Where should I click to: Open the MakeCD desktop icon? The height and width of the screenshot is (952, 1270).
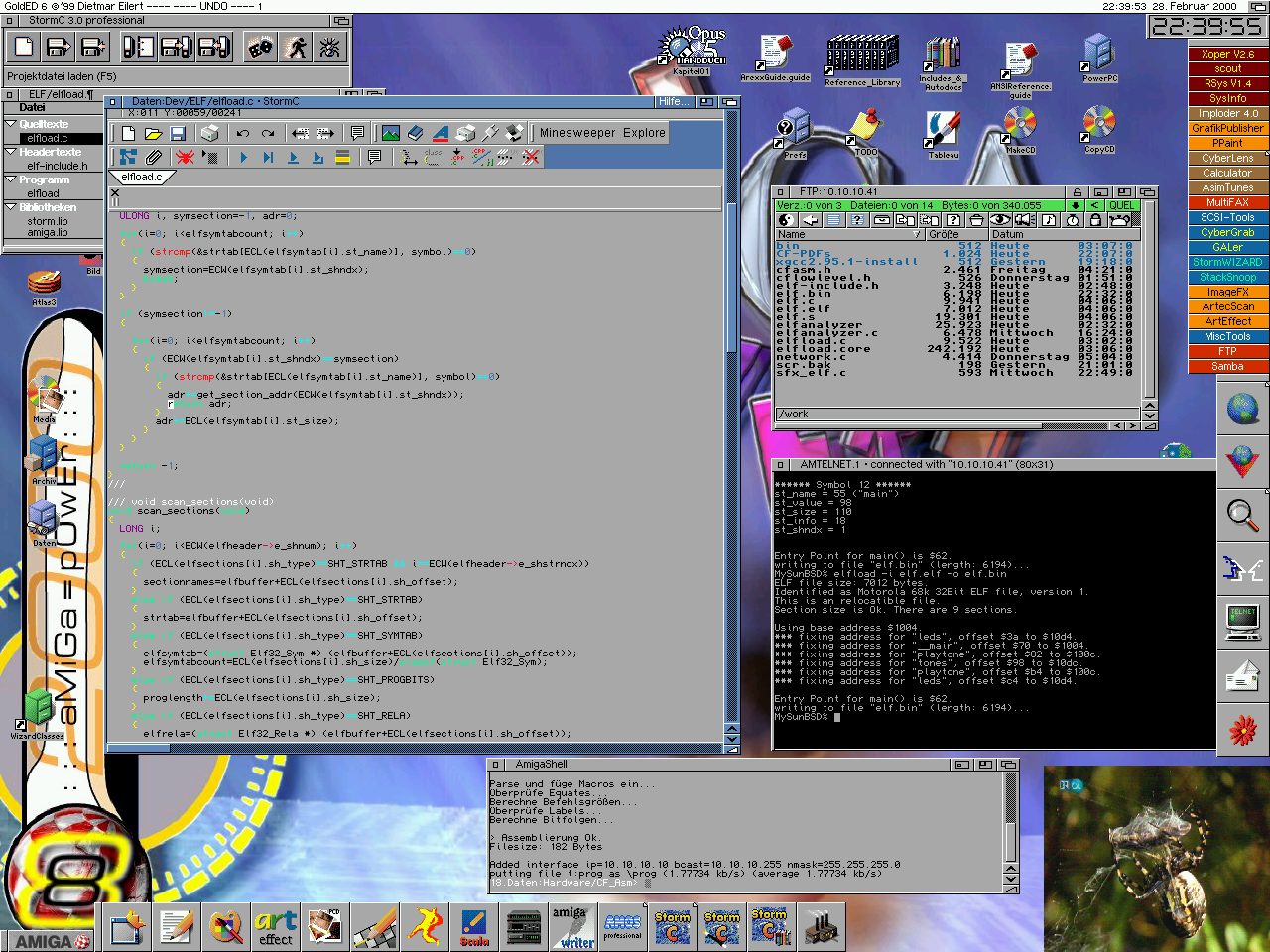point(1019,130)
